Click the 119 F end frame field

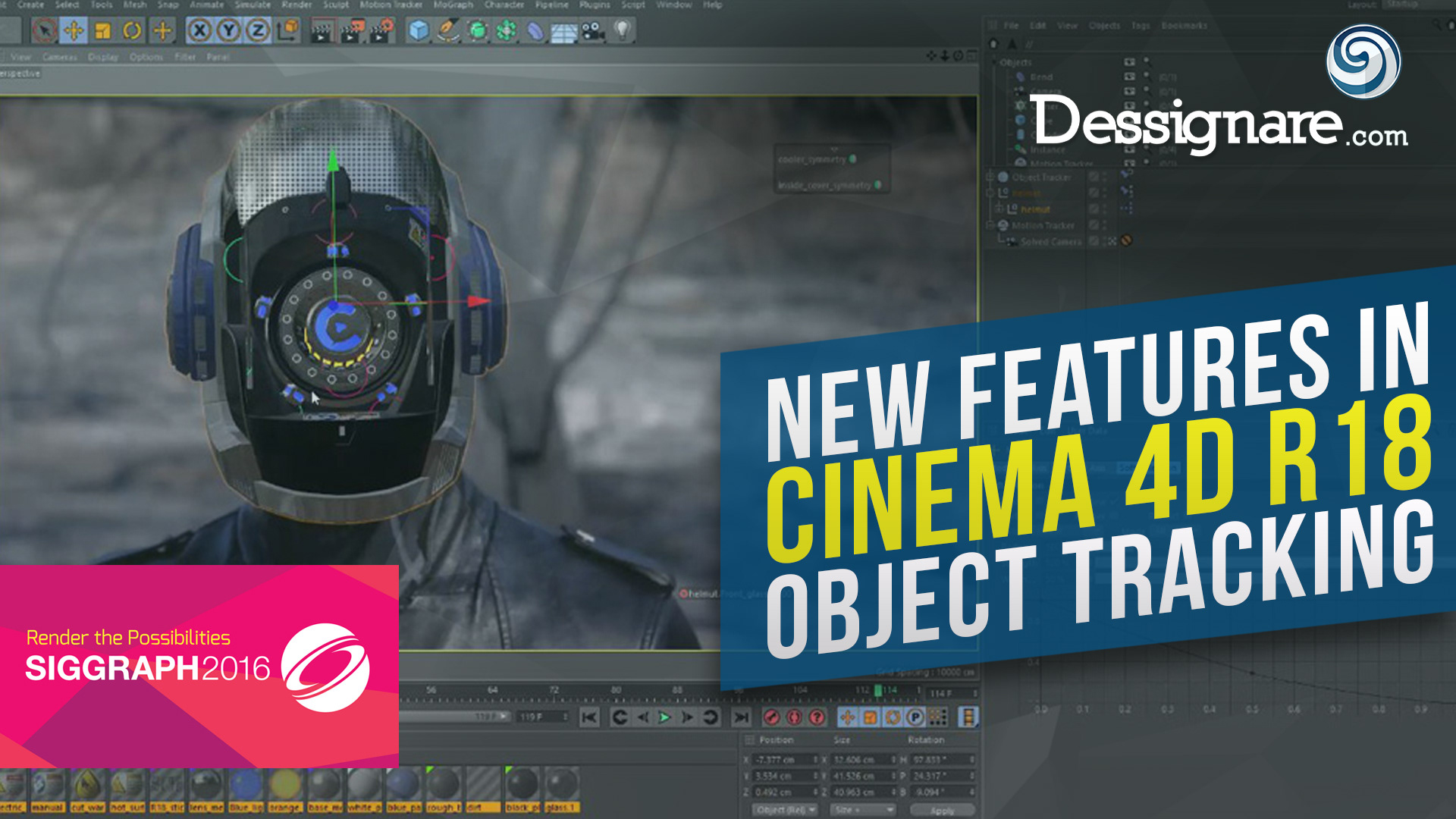click(x=544, y=717)
